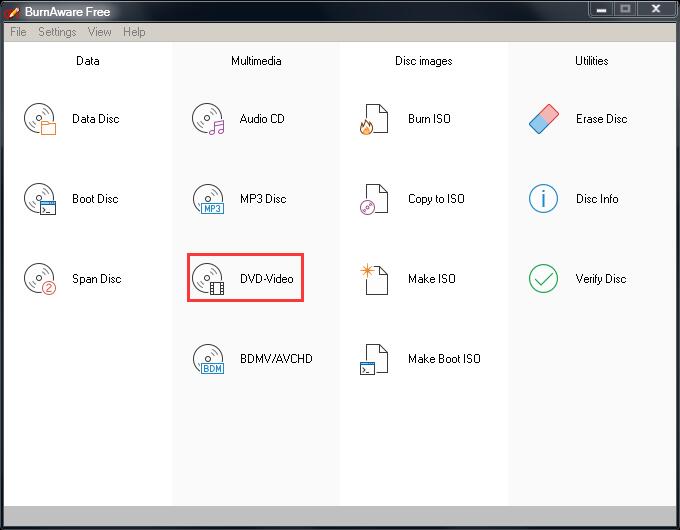Screen dimensions: 680x530
Task: Open the Boot Disc tool icon
Action: [x=40, y=199]
